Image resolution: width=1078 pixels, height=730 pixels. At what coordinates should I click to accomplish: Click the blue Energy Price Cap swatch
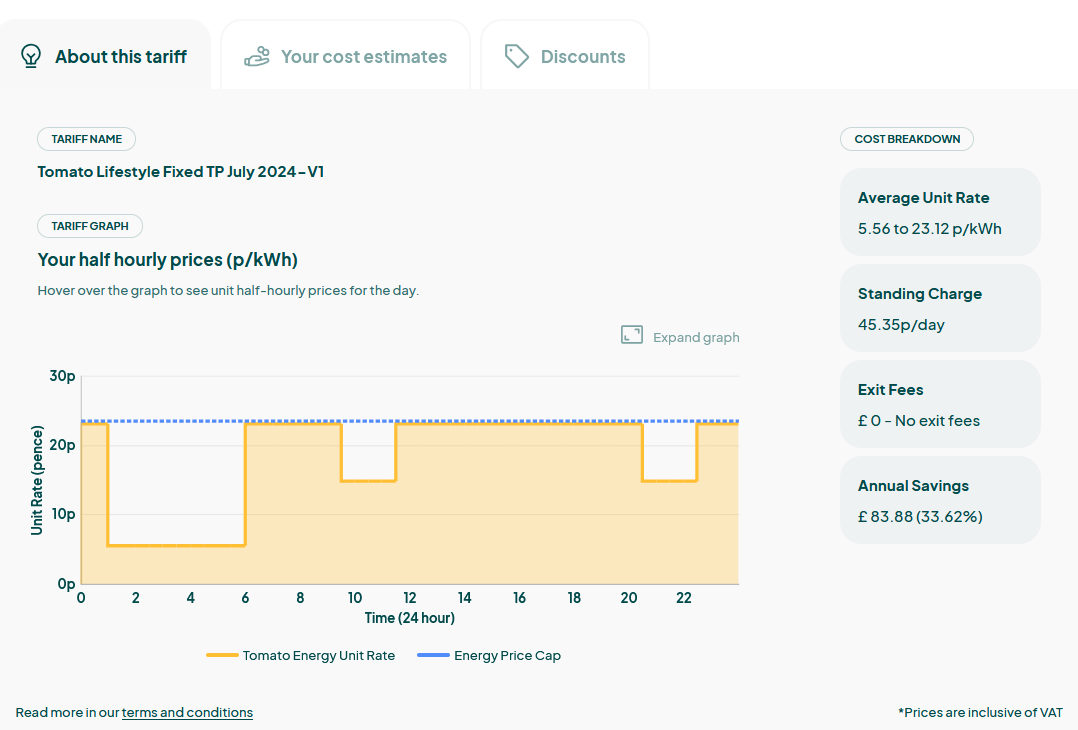point(433,656)
